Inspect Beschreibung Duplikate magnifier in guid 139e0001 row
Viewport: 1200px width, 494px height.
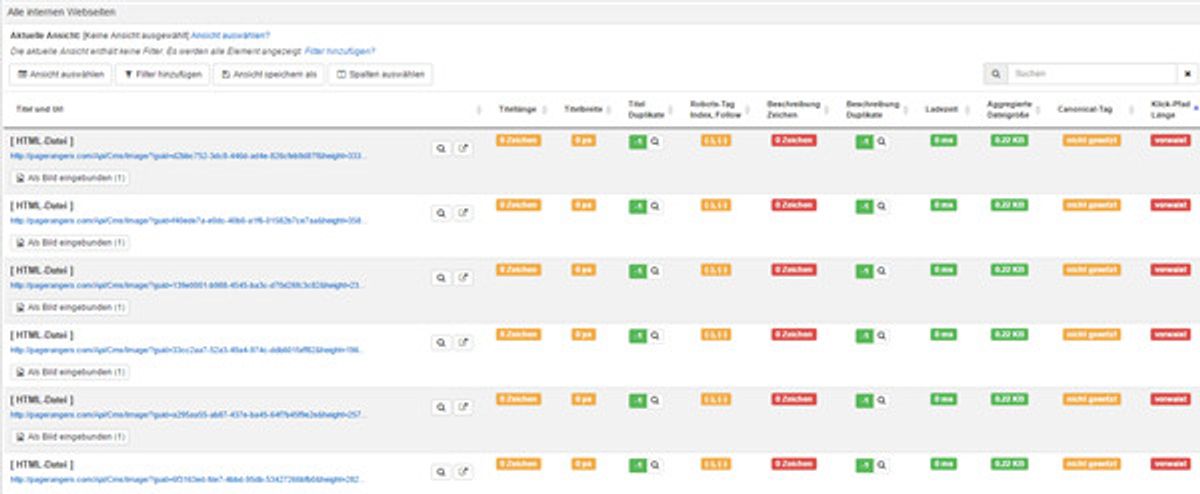[882, 271]
